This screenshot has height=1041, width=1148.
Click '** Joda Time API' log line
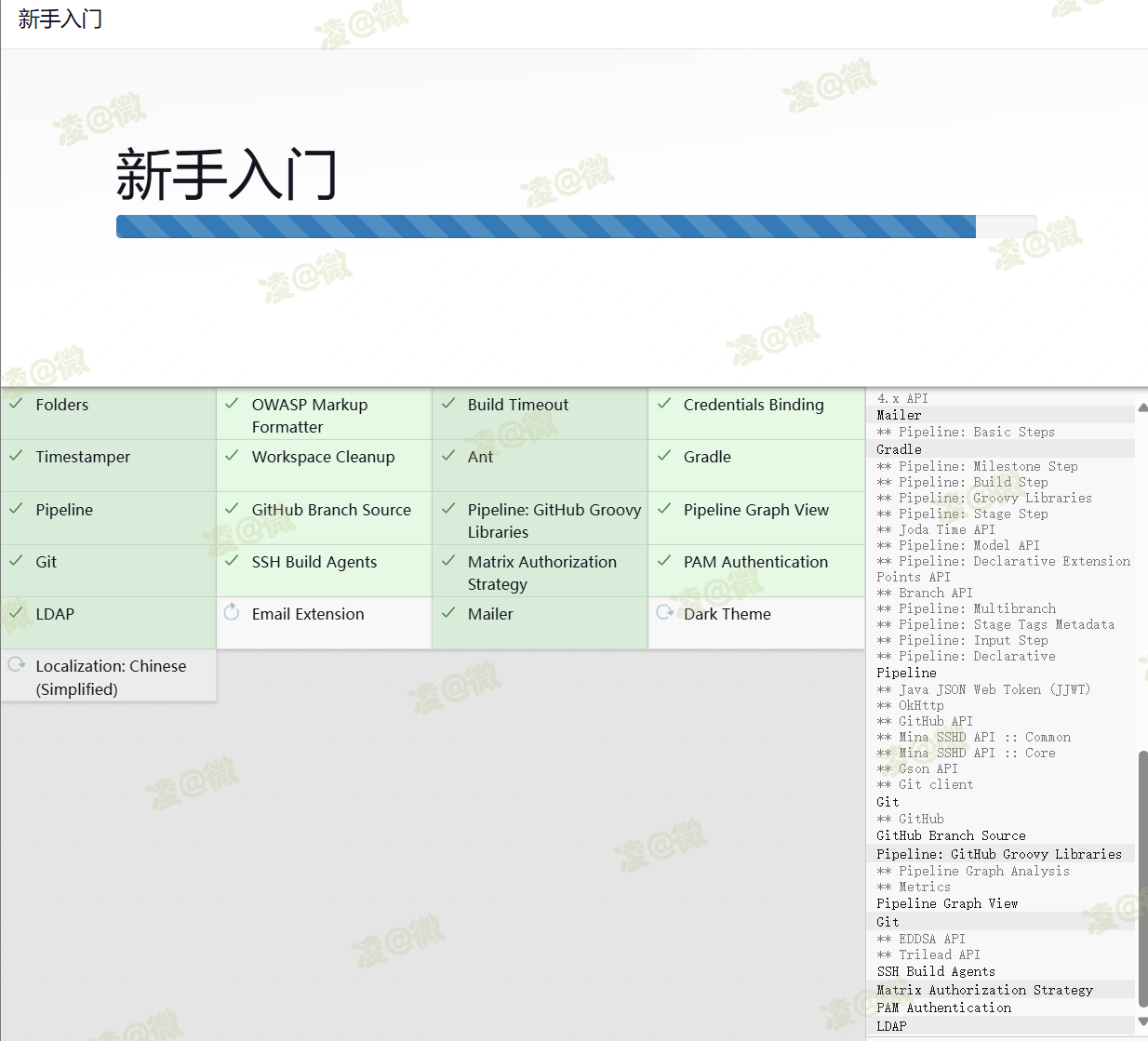(936, 529)
